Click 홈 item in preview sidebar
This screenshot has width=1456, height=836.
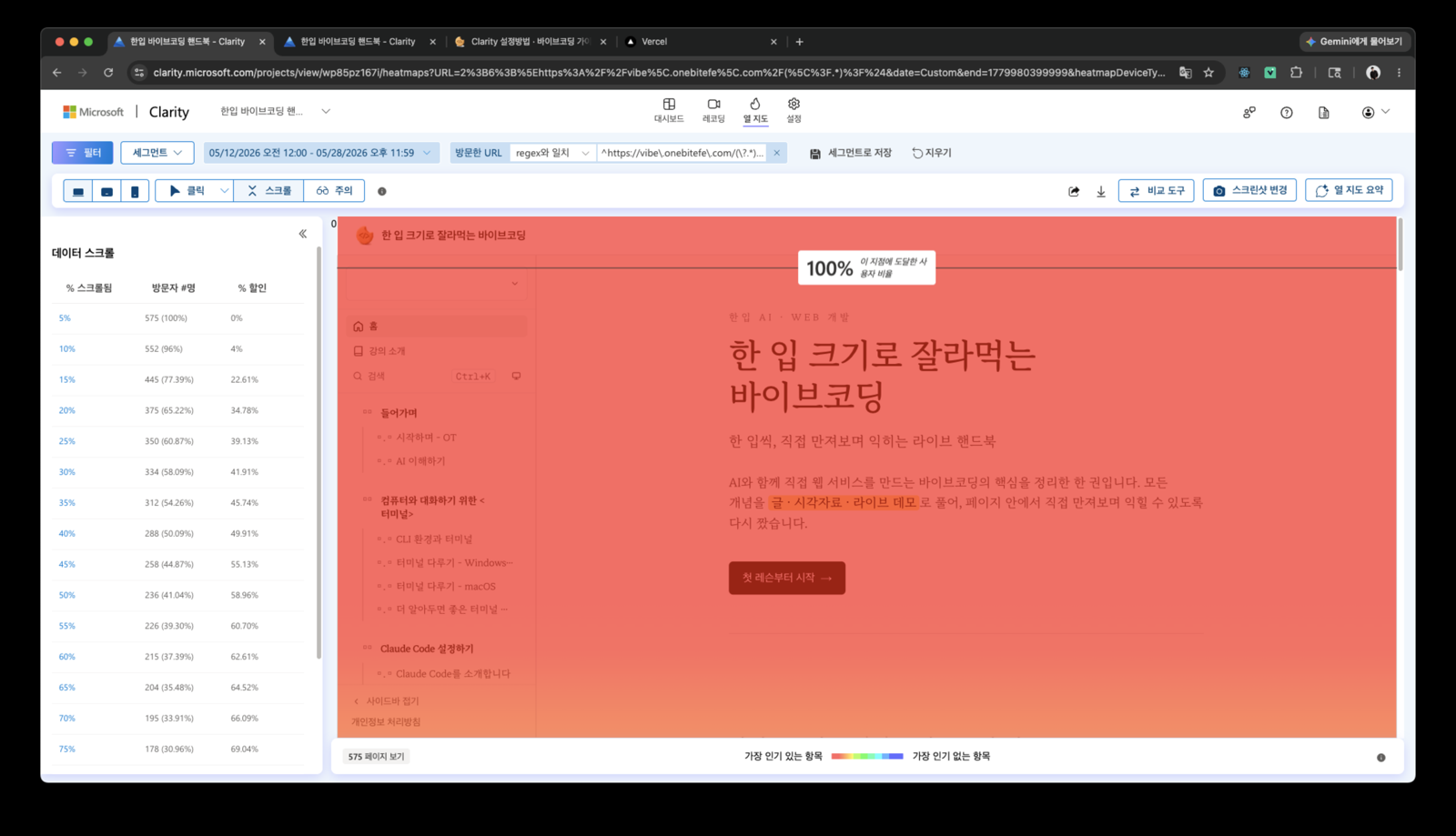pyautogui.click(x=437, y=326)
